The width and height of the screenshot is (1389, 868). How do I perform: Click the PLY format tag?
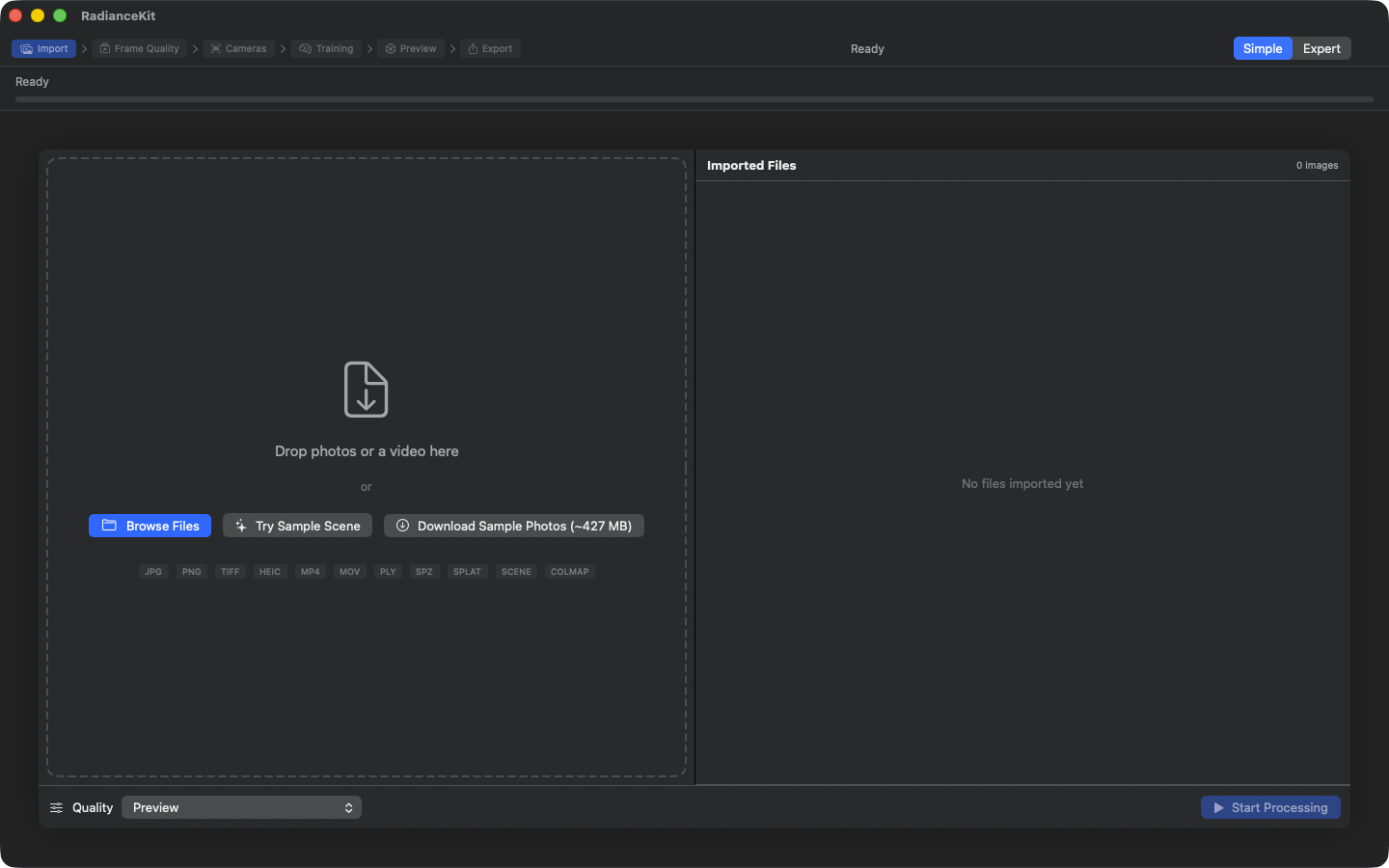coord(388,572)
